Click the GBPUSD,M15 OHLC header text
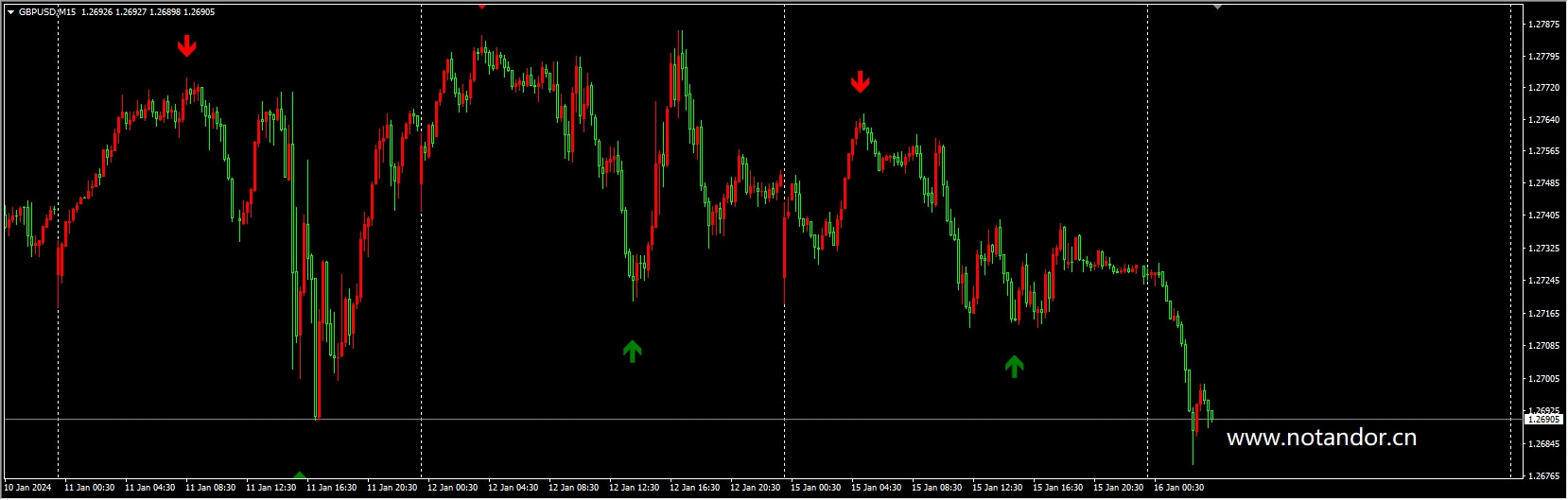This screenshot has width=1568, height=500. tap(116, 12)
